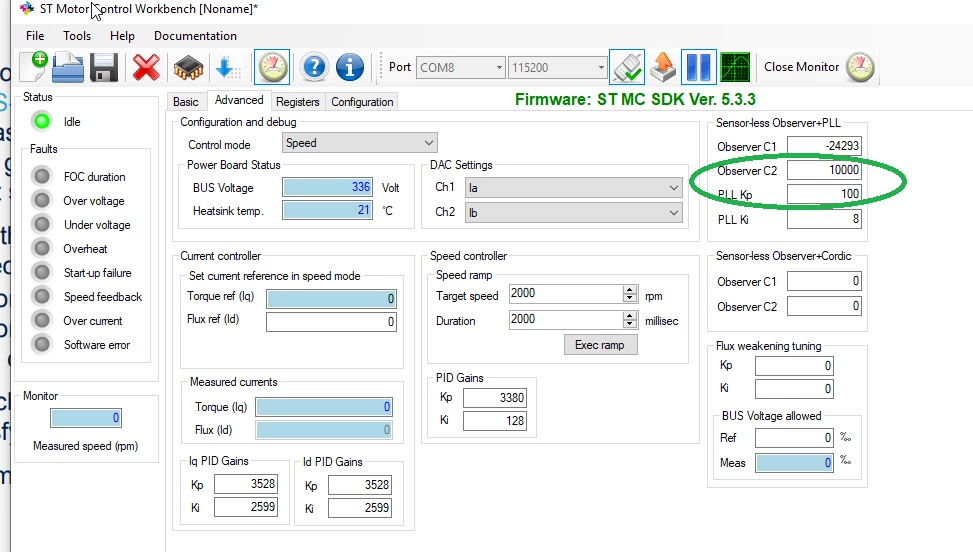Screen dimensions: 973x552
Task: Click the Torque ref (Iq) input field
Action: (x=331, y=298)
